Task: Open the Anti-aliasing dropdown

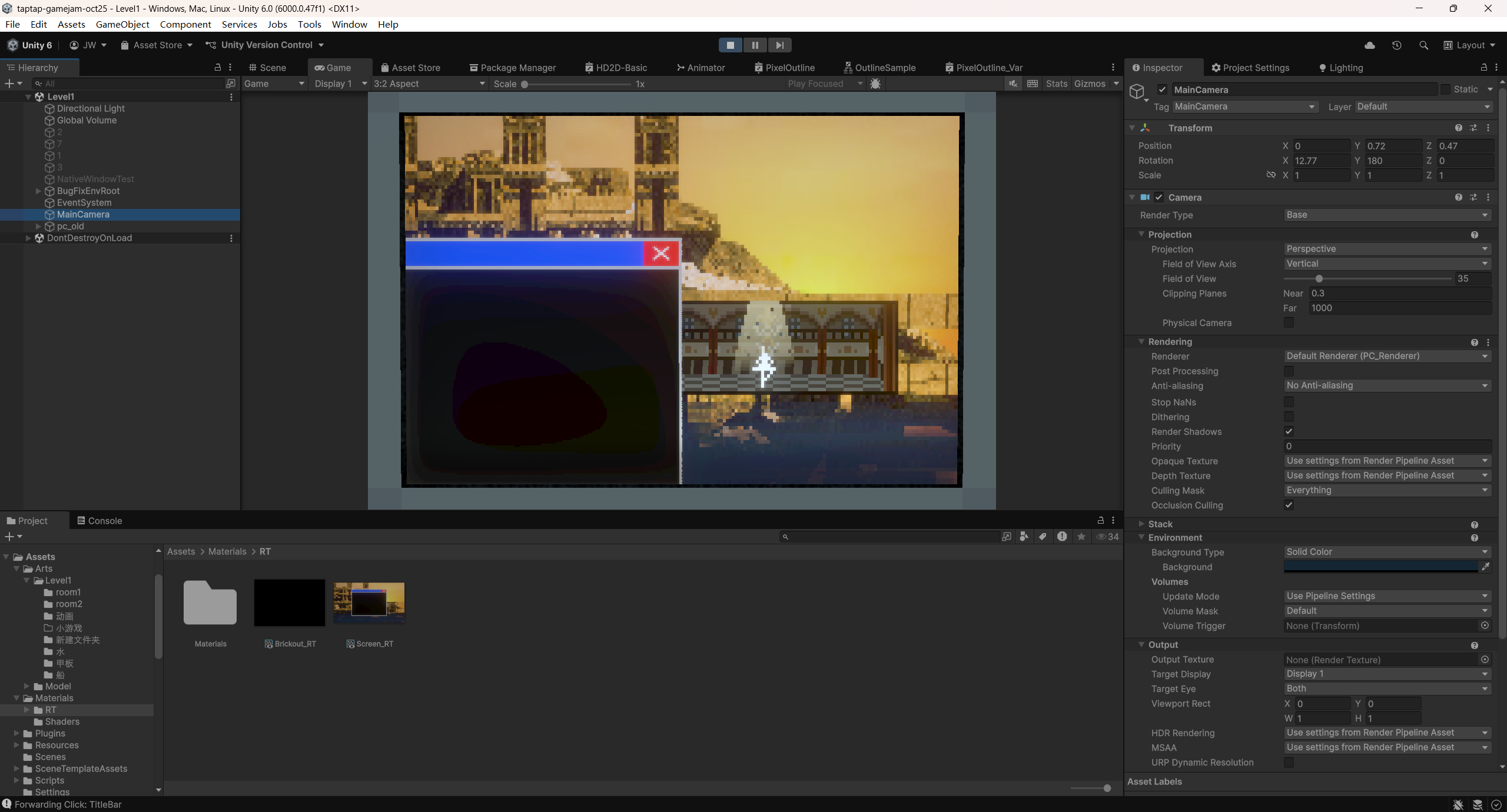Action: click(x=1386, y=385)
